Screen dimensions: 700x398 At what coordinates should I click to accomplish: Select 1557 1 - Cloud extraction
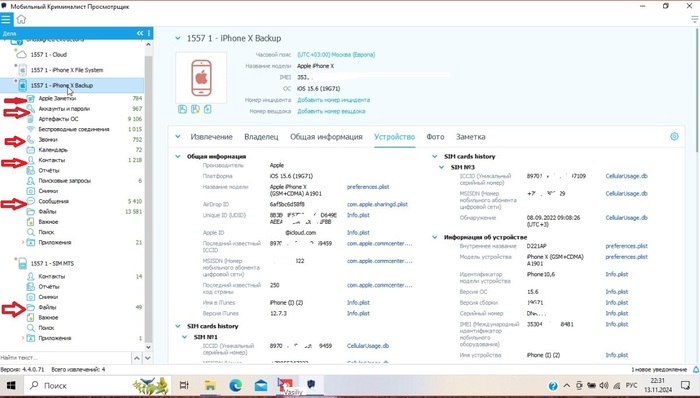click(x=49, y=54)
